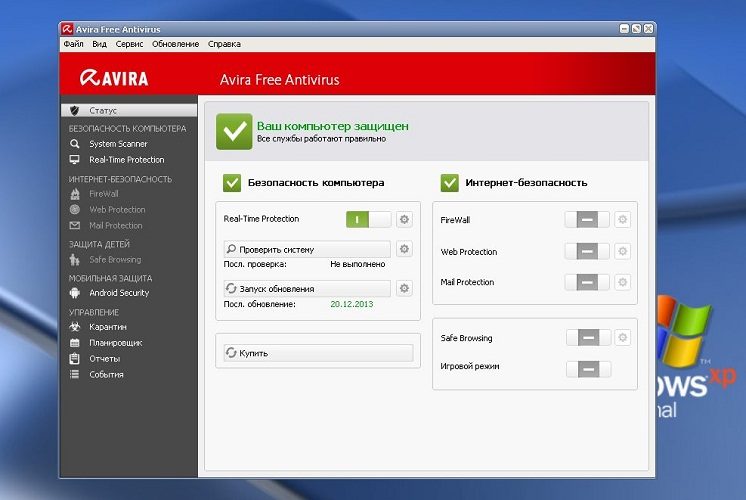Open Планировщик in the sidebar
Viewport: 746px width, 500px height.
click(116, 343)
